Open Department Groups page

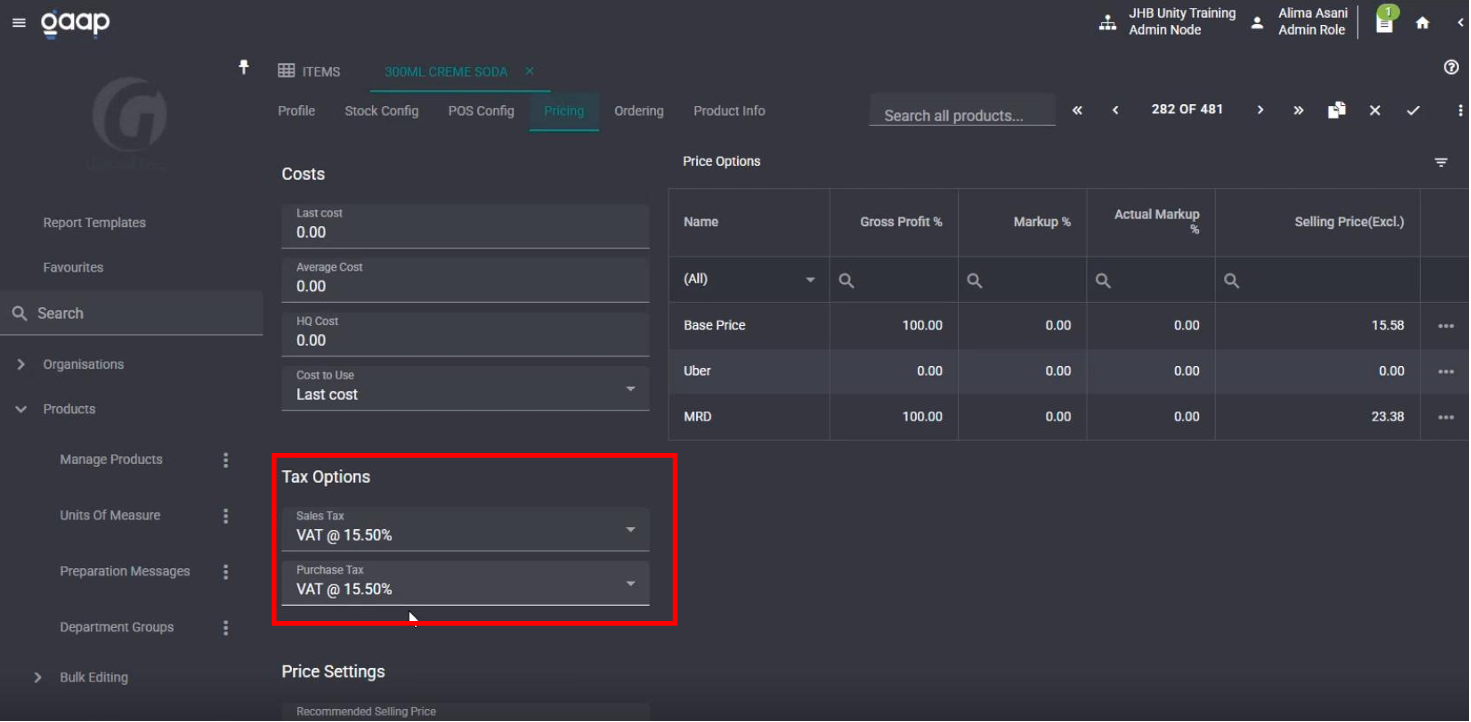coord(117,628)
